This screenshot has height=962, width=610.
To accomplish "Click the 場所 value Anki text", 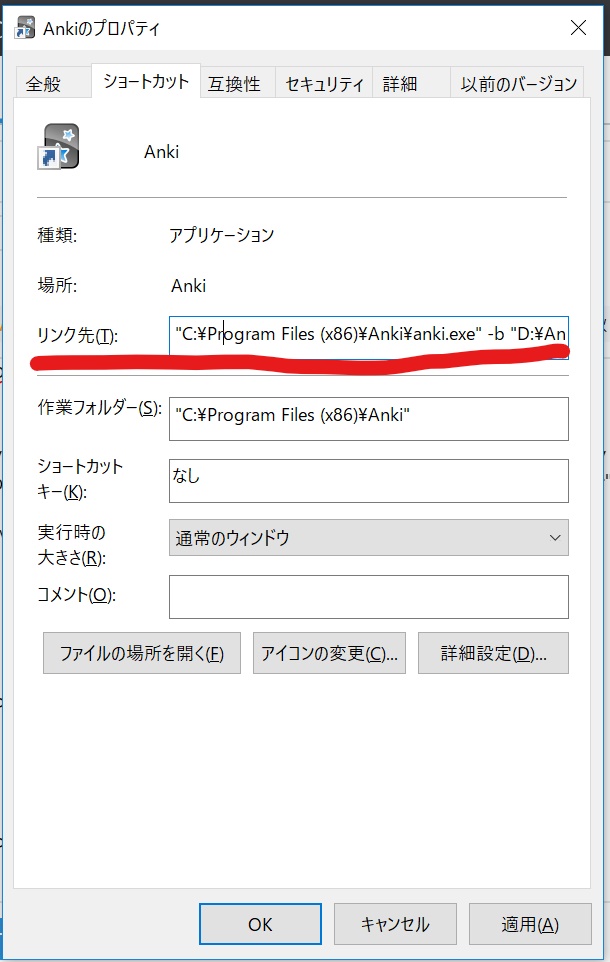I will tap(188, 286).
